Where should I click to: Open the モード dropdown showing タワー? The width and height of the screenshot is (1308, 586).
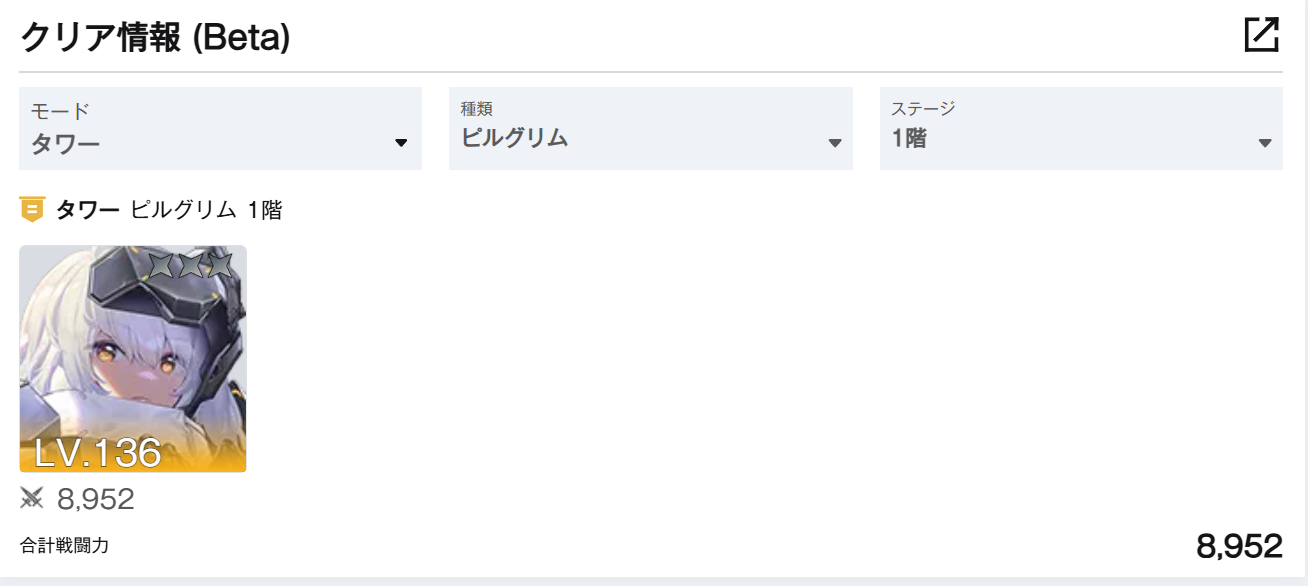tap(220, 128)
